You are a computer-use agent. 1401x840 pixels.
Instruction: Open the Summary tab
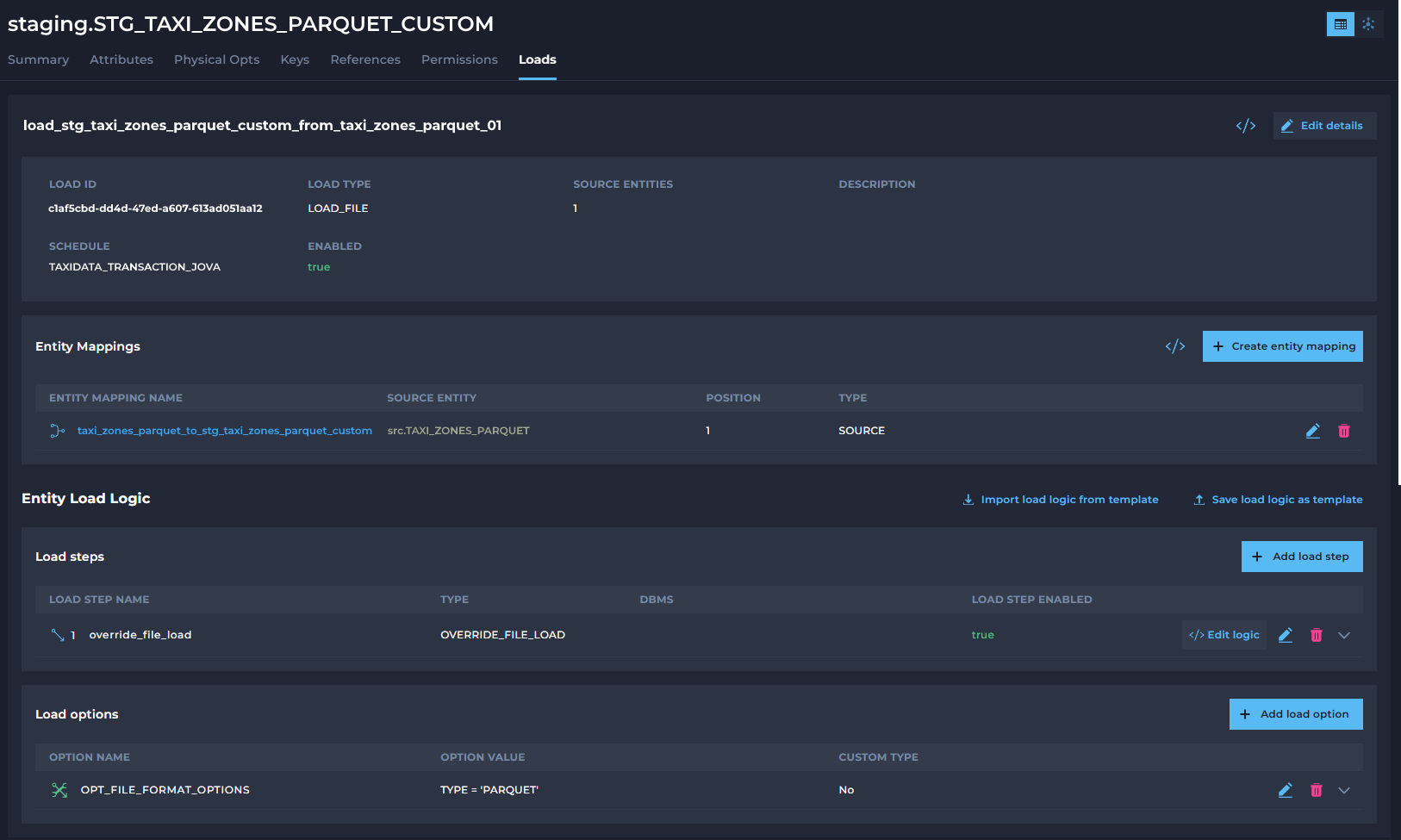38,59
